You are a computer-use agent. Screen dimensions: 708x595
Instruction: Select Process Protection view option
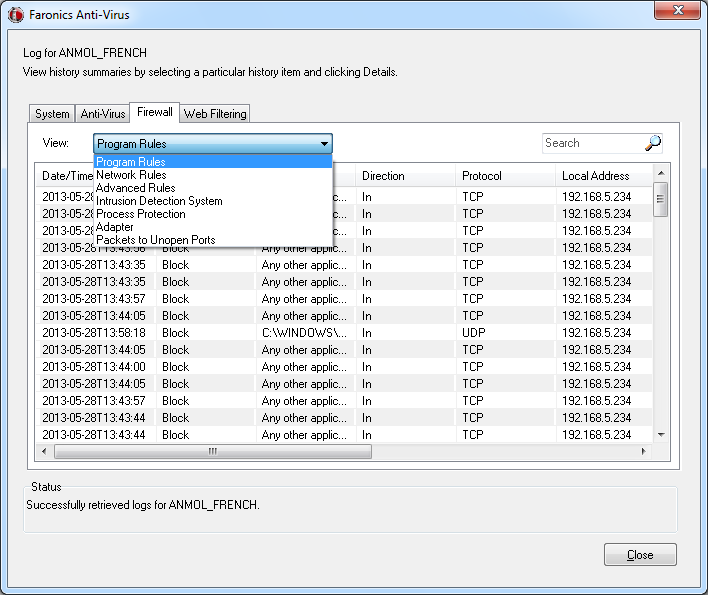point(213,214)
